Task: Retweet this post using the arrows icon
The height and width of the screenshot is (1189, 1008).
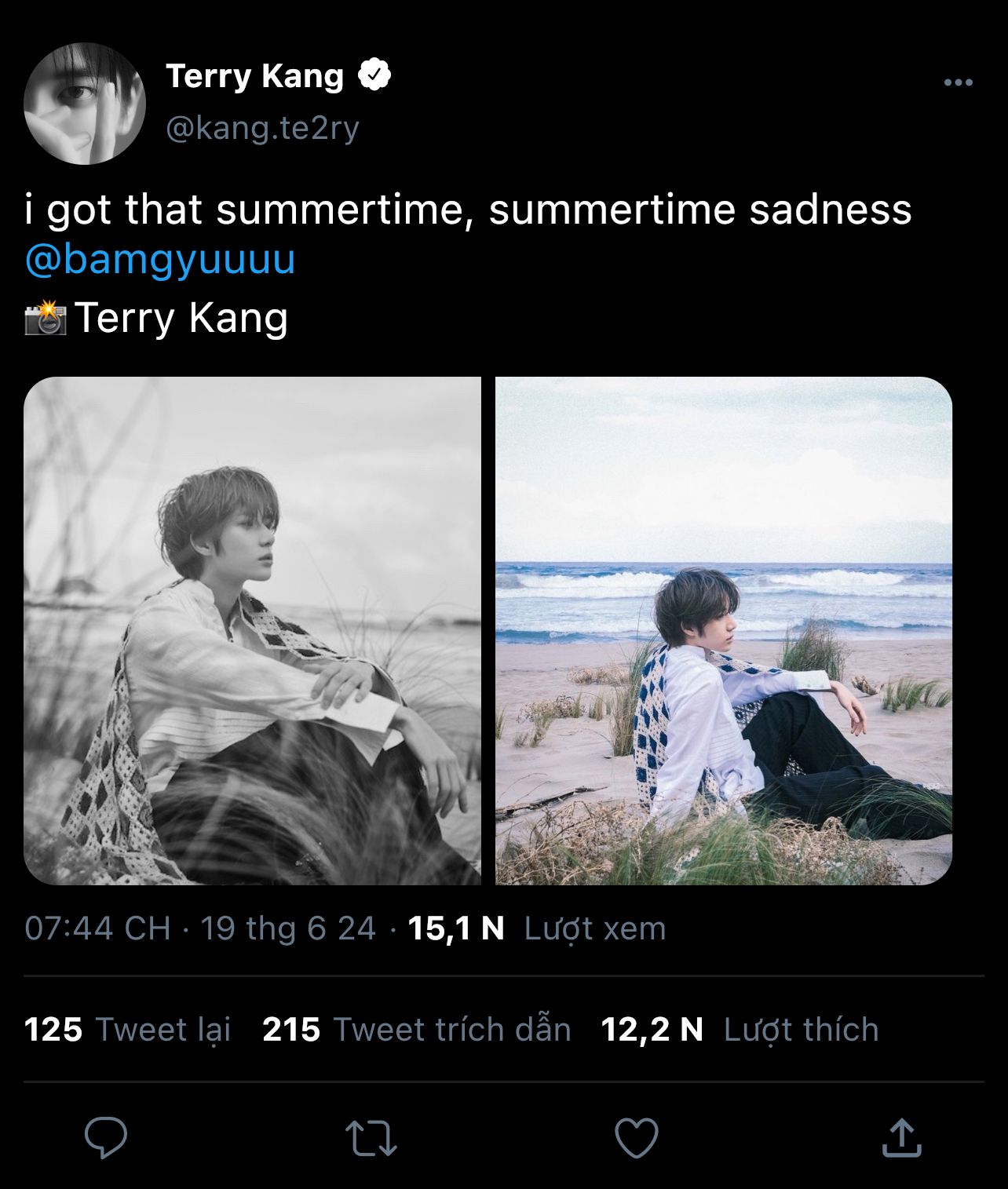Action: tap(371, 1139)
